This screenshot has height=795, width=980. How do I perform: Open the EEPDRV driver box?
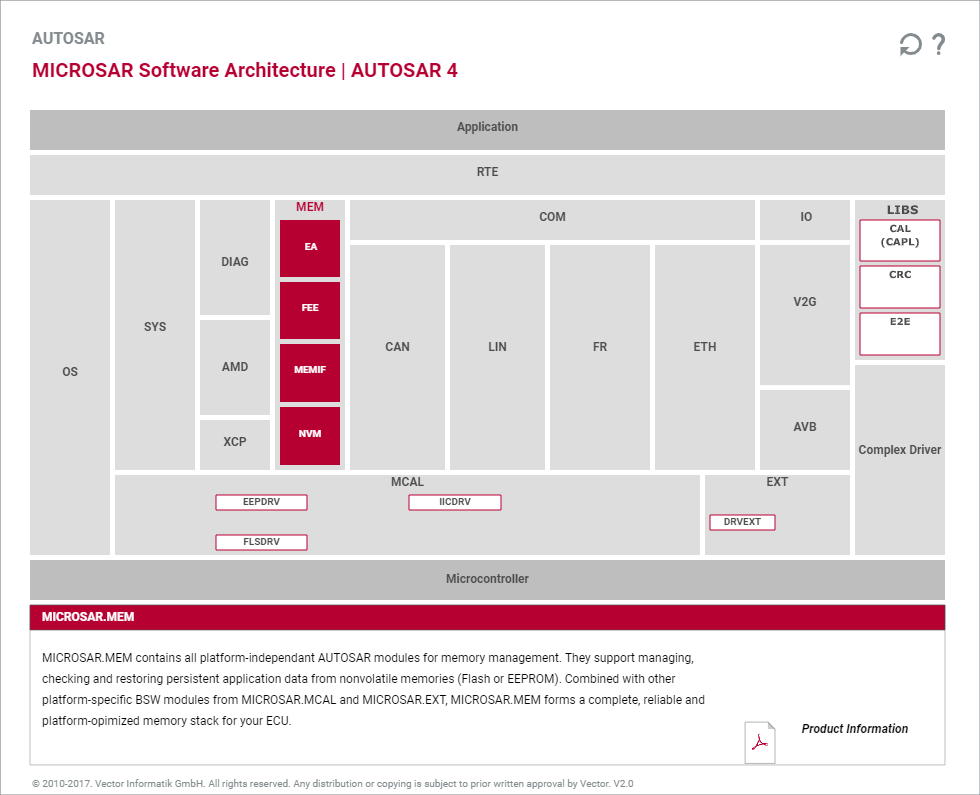[261, 502]
